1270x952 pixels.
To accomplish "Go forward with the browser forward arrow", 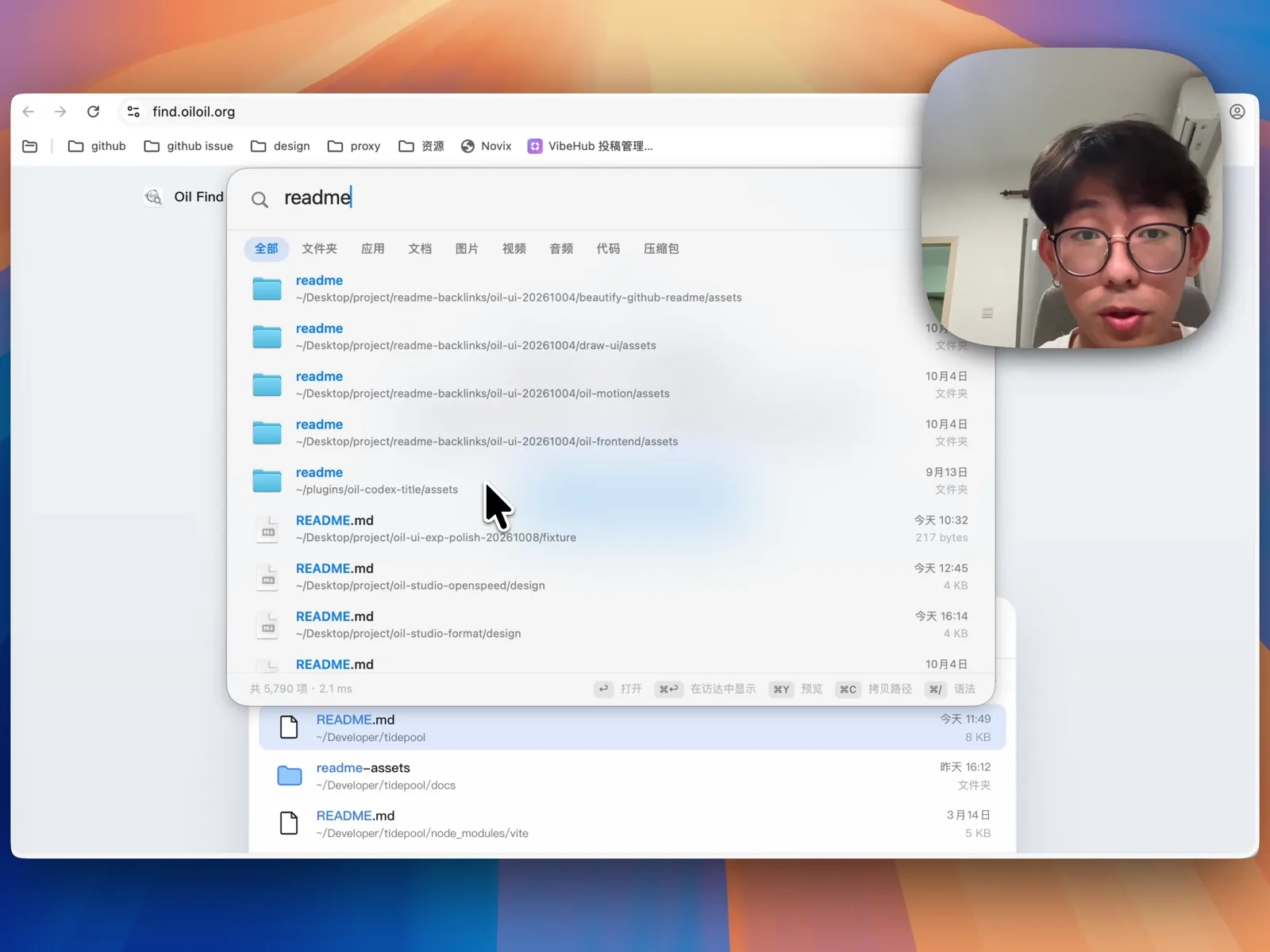I will coord(60,112).
